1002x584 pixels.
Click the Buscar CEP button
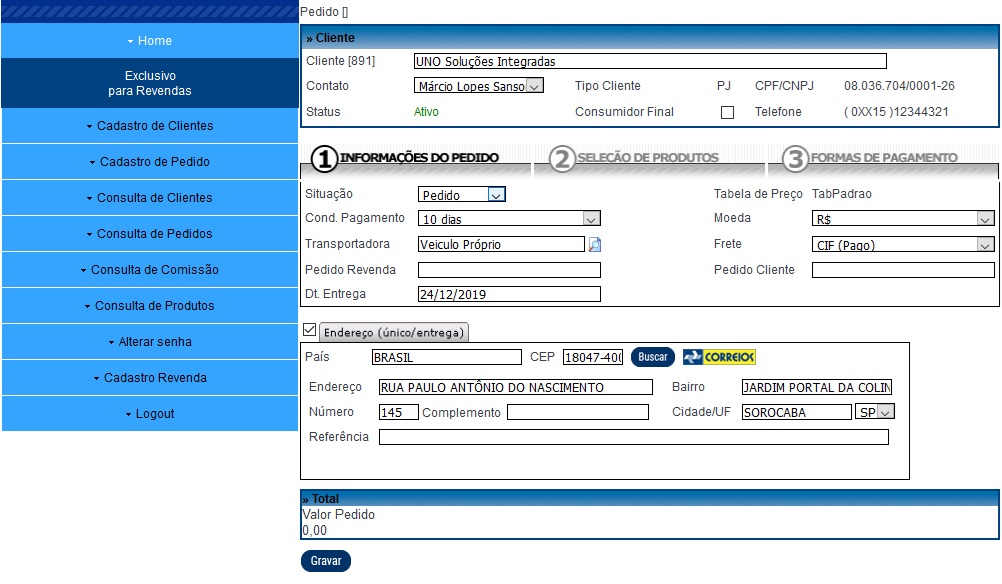point(653,357)
